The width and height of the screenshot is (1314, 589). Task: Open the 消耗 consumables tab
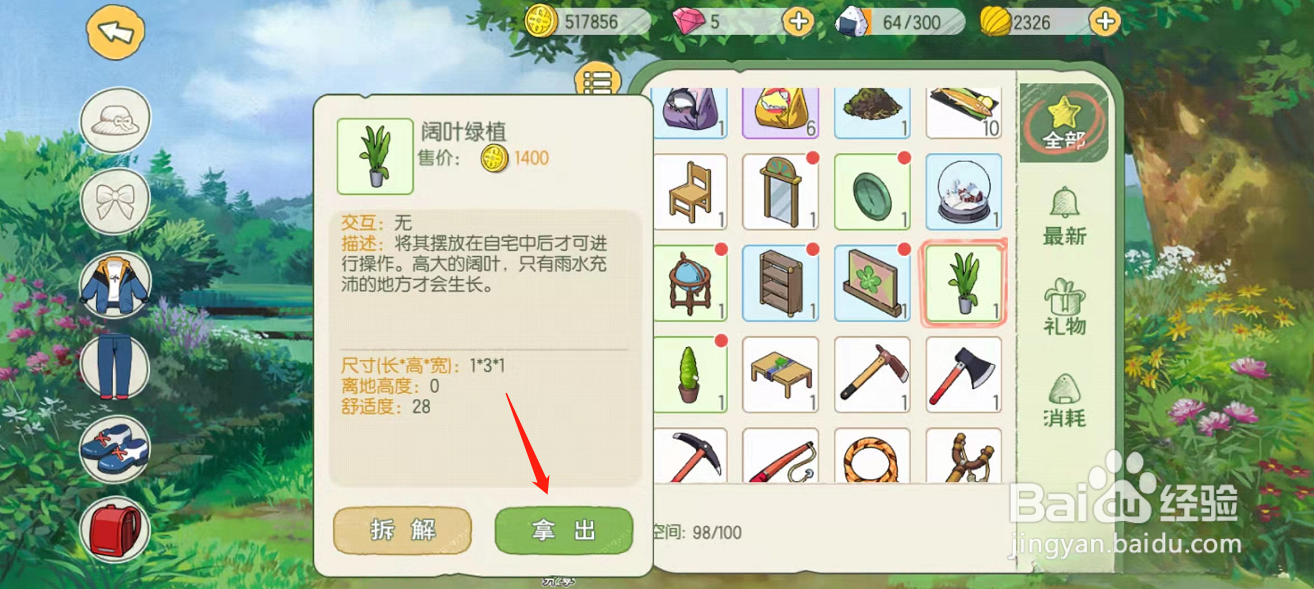1064,399
